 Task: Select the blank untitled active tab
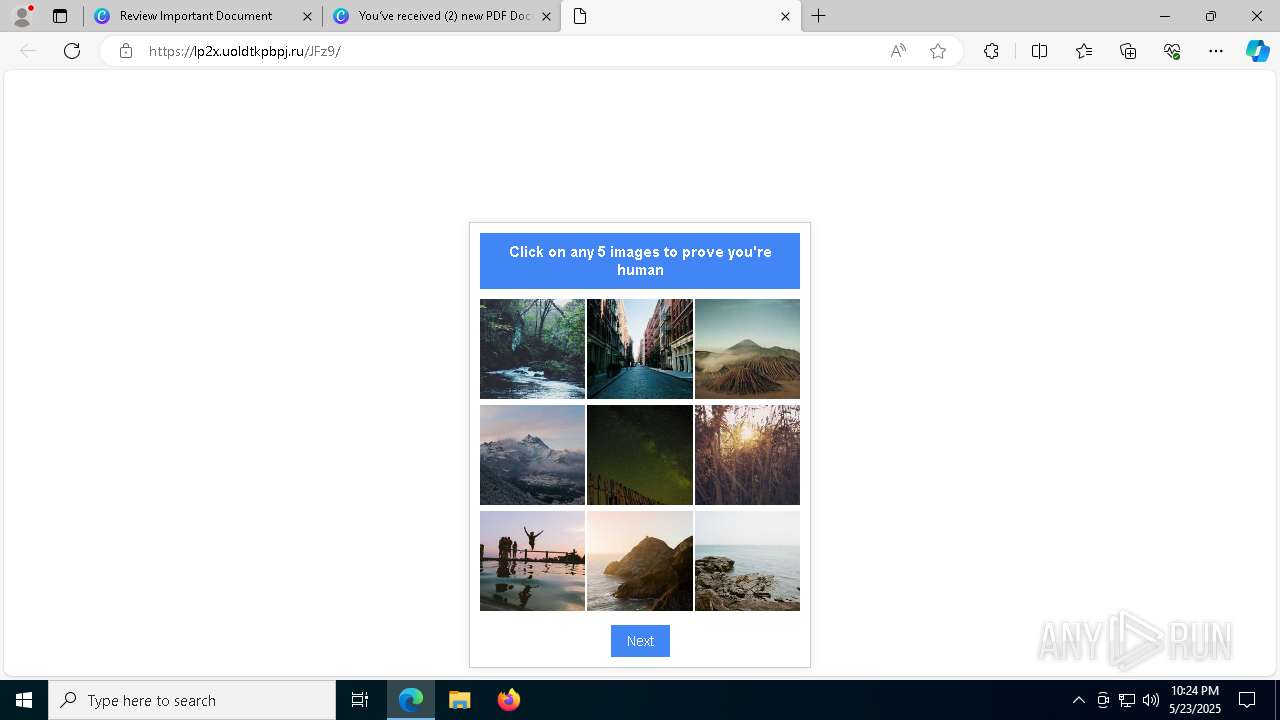(681, 16)
